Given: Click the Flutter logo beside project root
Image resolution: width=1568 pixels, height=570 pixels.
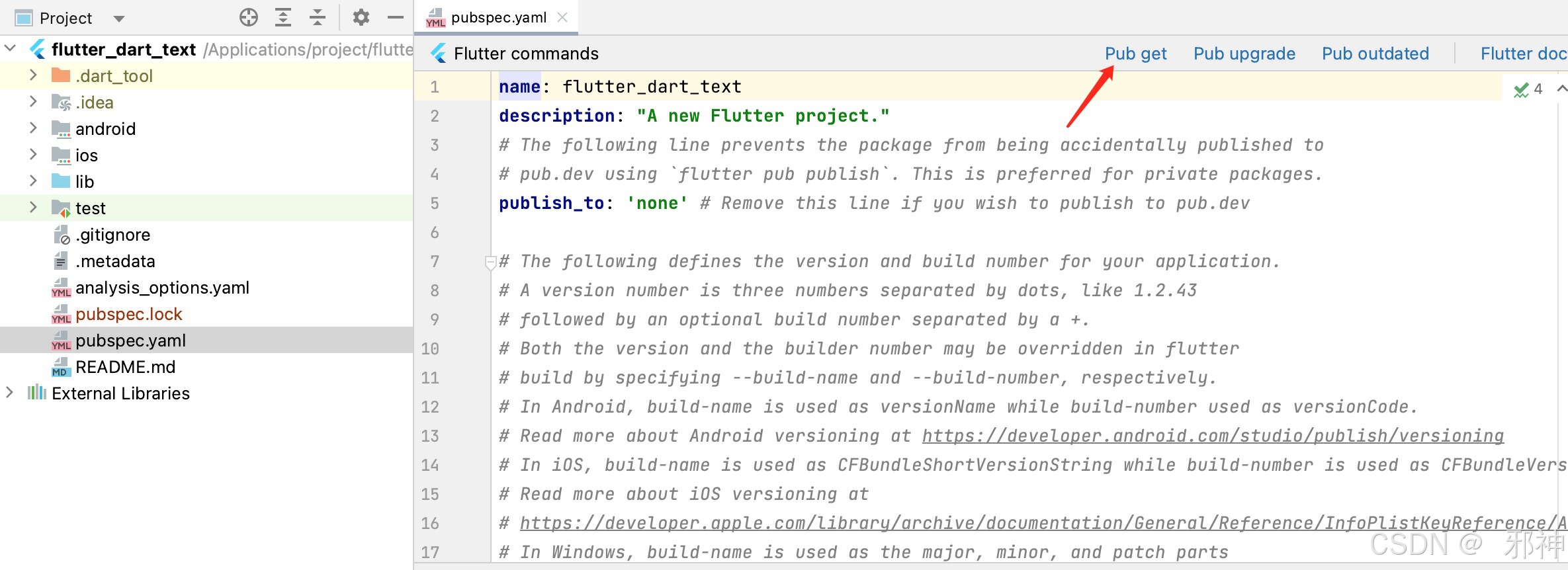Looking at the screenshot, I should point(38,49).
